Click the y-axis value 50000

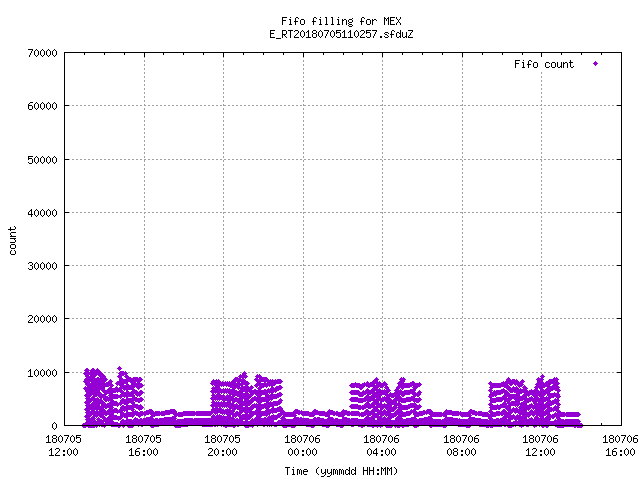pos(42,160)
